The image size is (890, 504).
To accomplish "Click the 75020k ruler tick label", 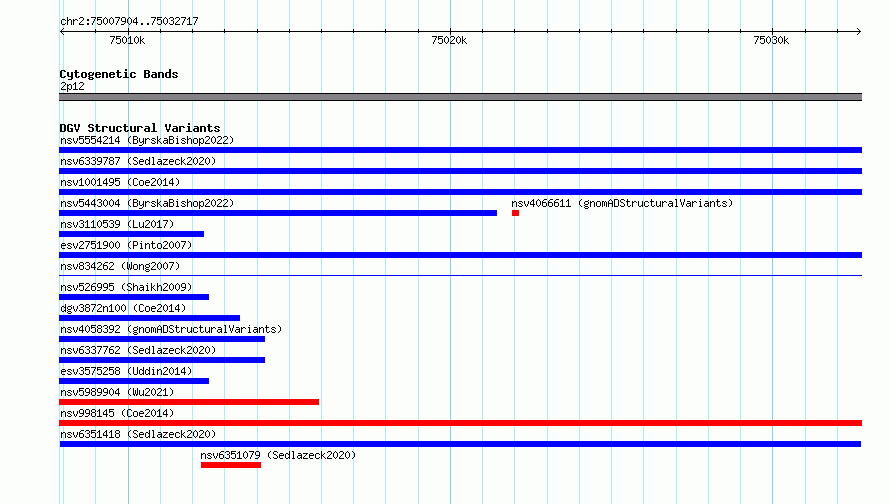I will (449, 40).
